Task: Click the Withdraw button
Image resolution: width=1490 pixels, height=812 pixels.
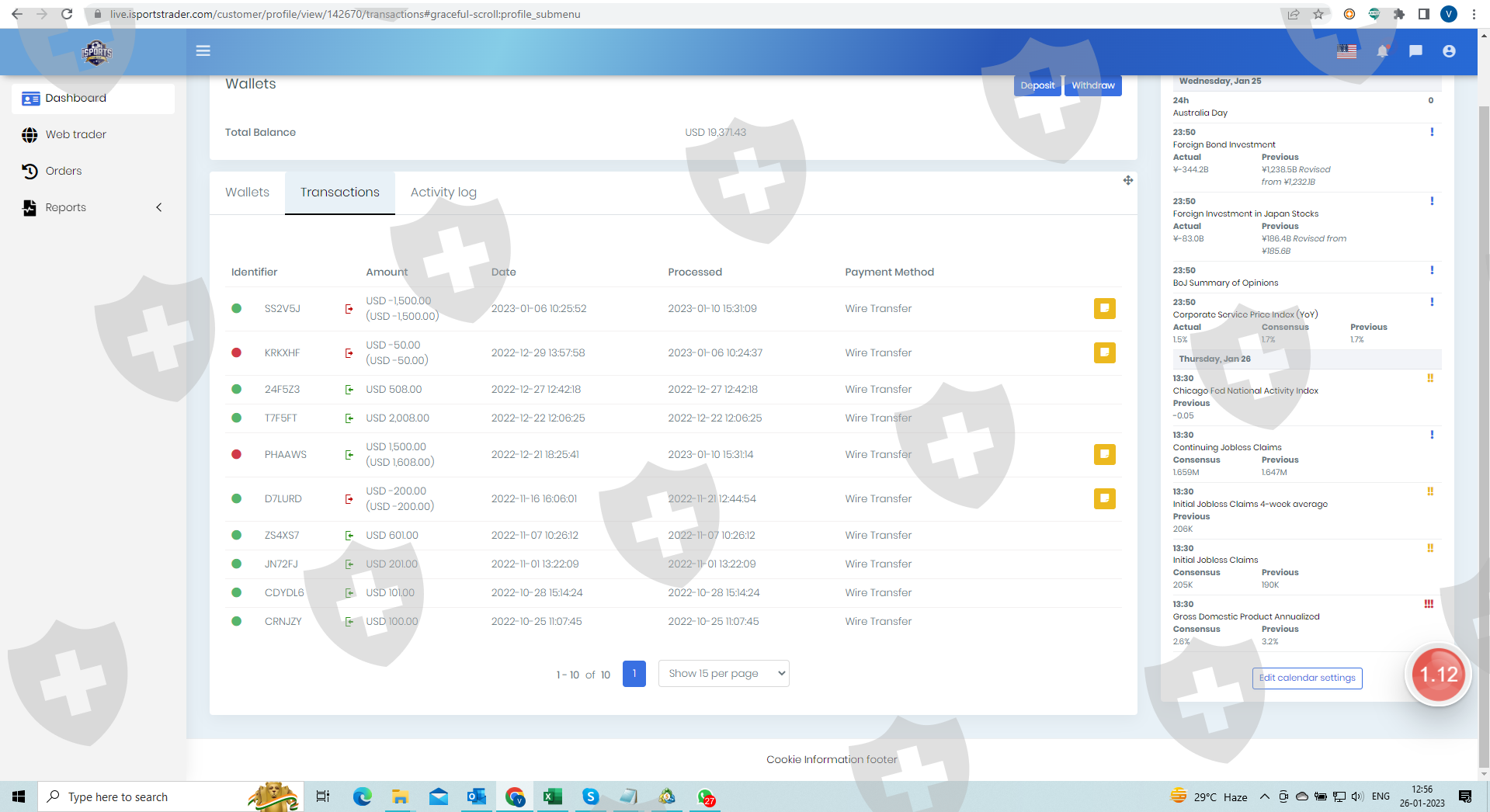Action: point(1092,85)
